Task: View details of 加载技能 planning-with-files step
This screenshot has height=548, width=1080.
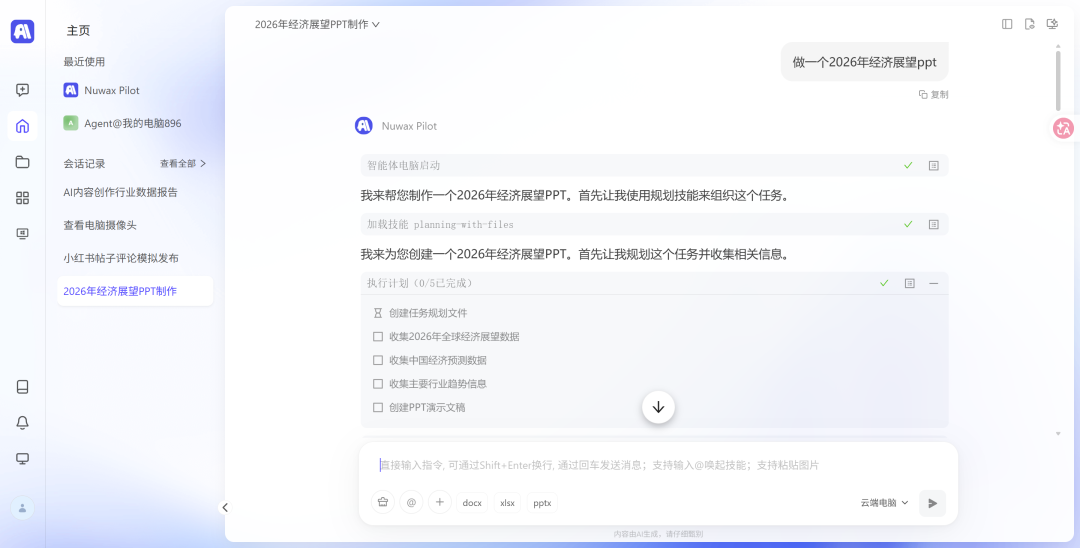Action: click(934, 224)
